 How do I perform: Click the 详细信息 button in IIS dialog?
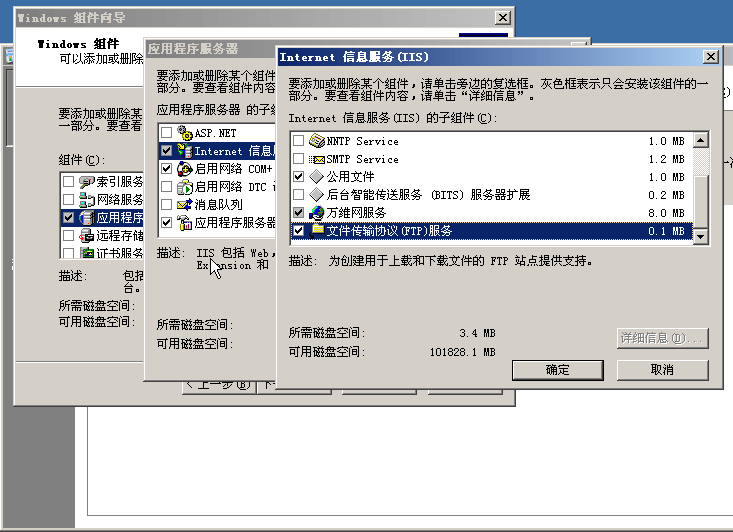coord(662,338)
